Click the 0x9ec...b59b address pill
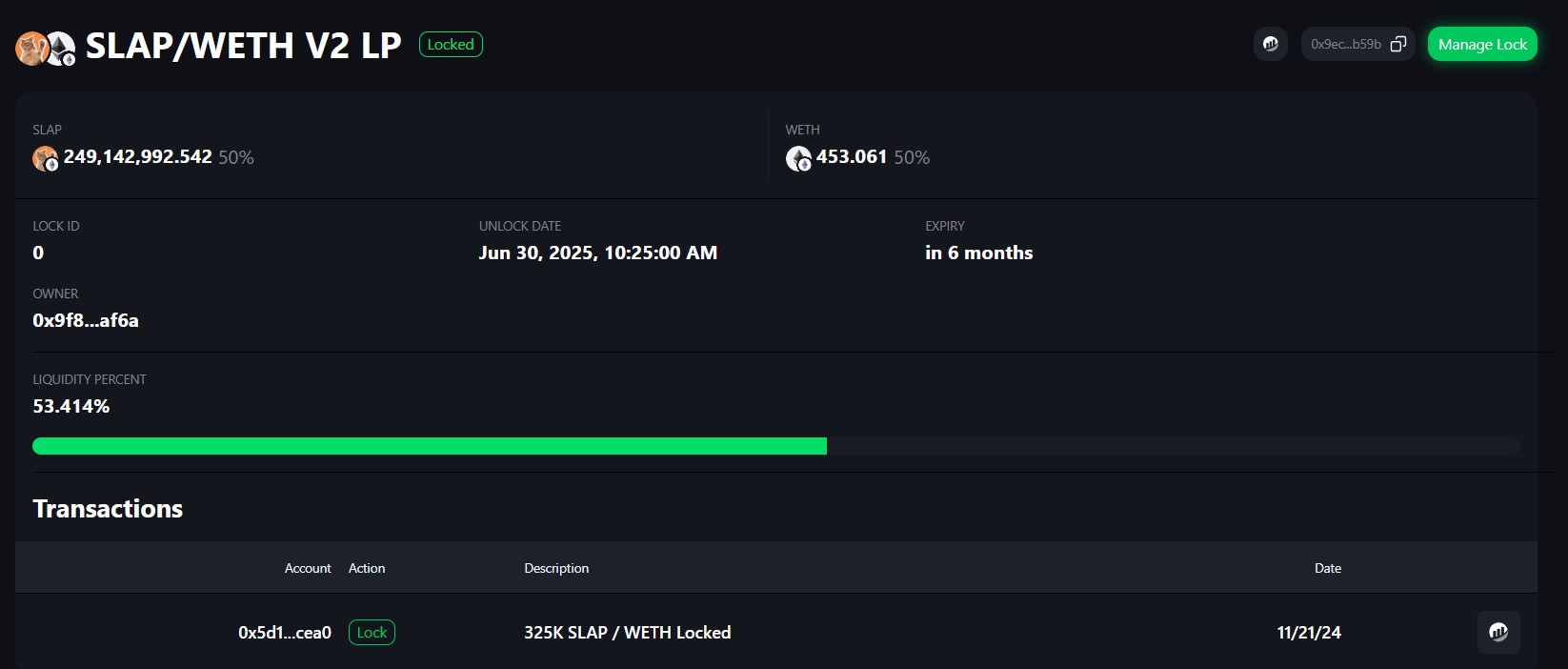 coord(1358,44)
